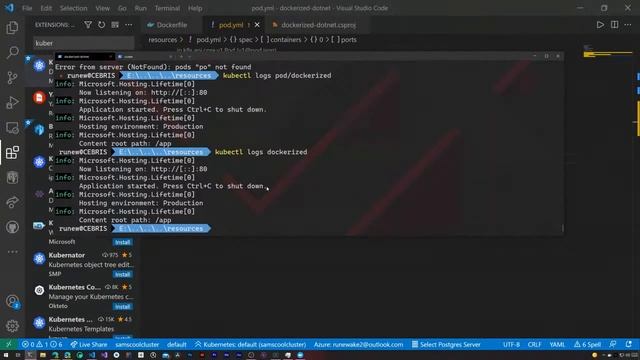Clear extensions search results icon
640x360 pixels.
[115, 25]
